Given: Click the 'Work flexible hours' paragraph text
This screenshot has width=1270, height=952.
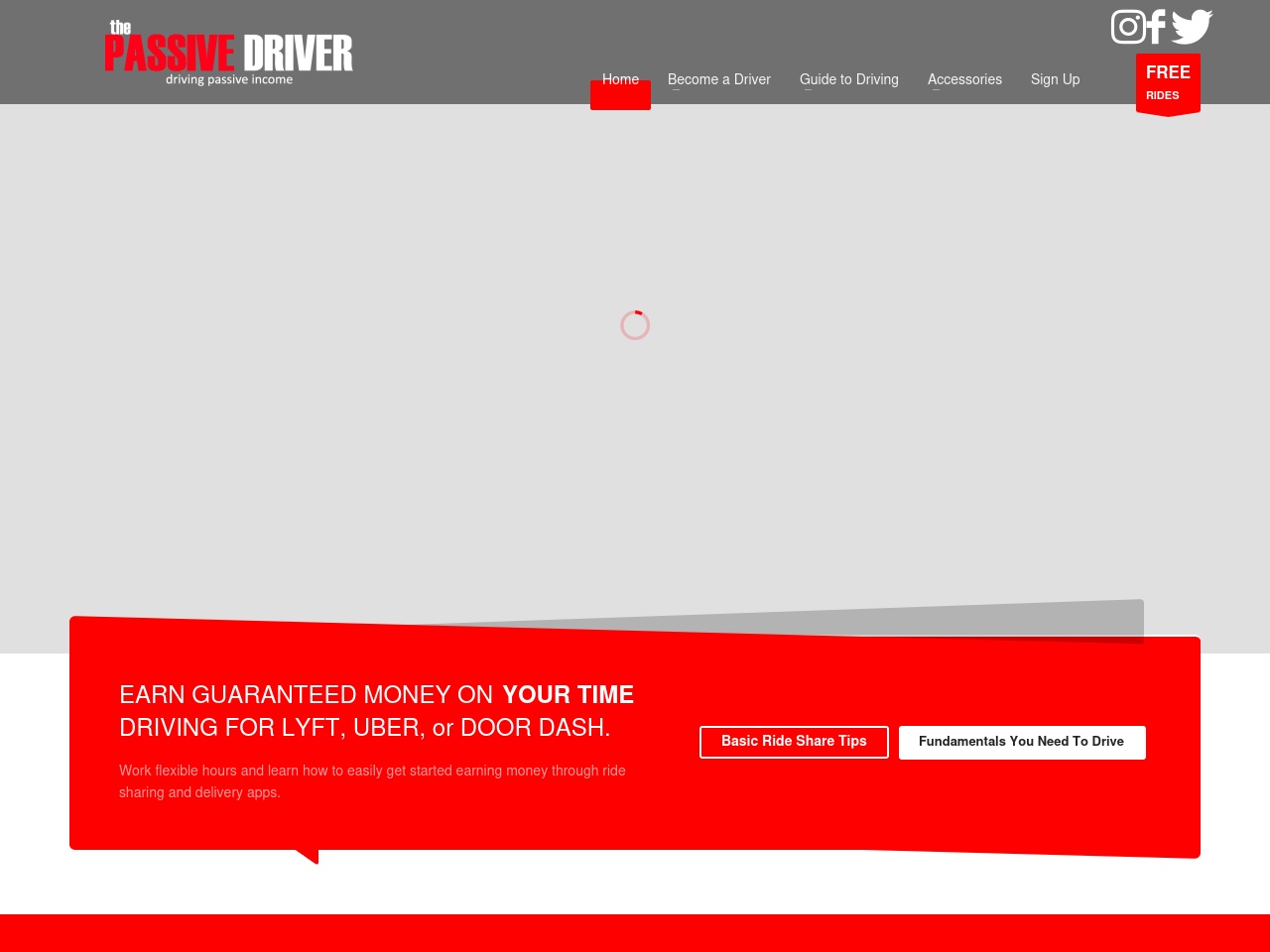Looking at the screenshot, I should [x=373, y=781].
